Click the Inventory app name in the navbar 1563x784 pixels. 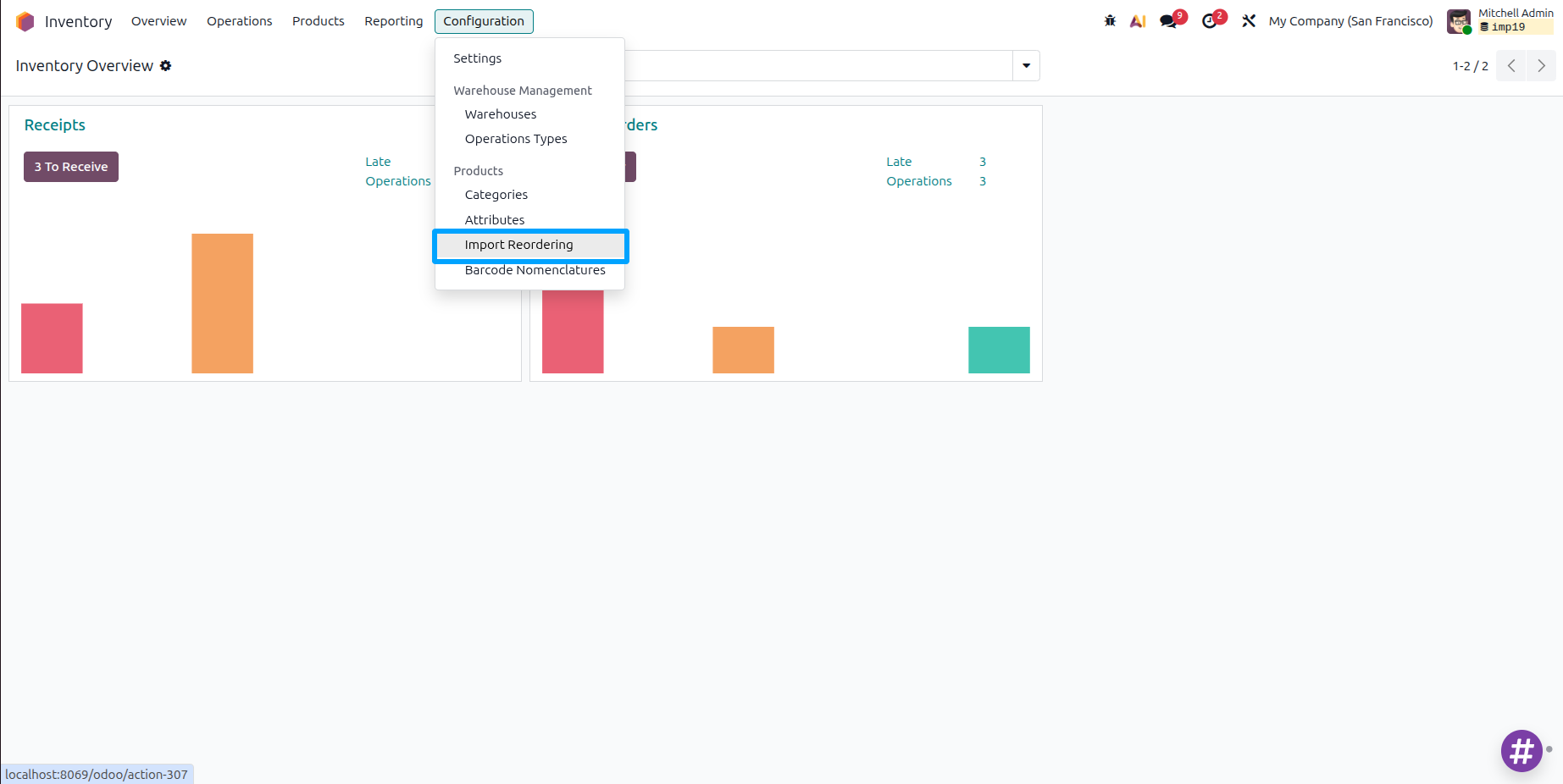(78, 21)
